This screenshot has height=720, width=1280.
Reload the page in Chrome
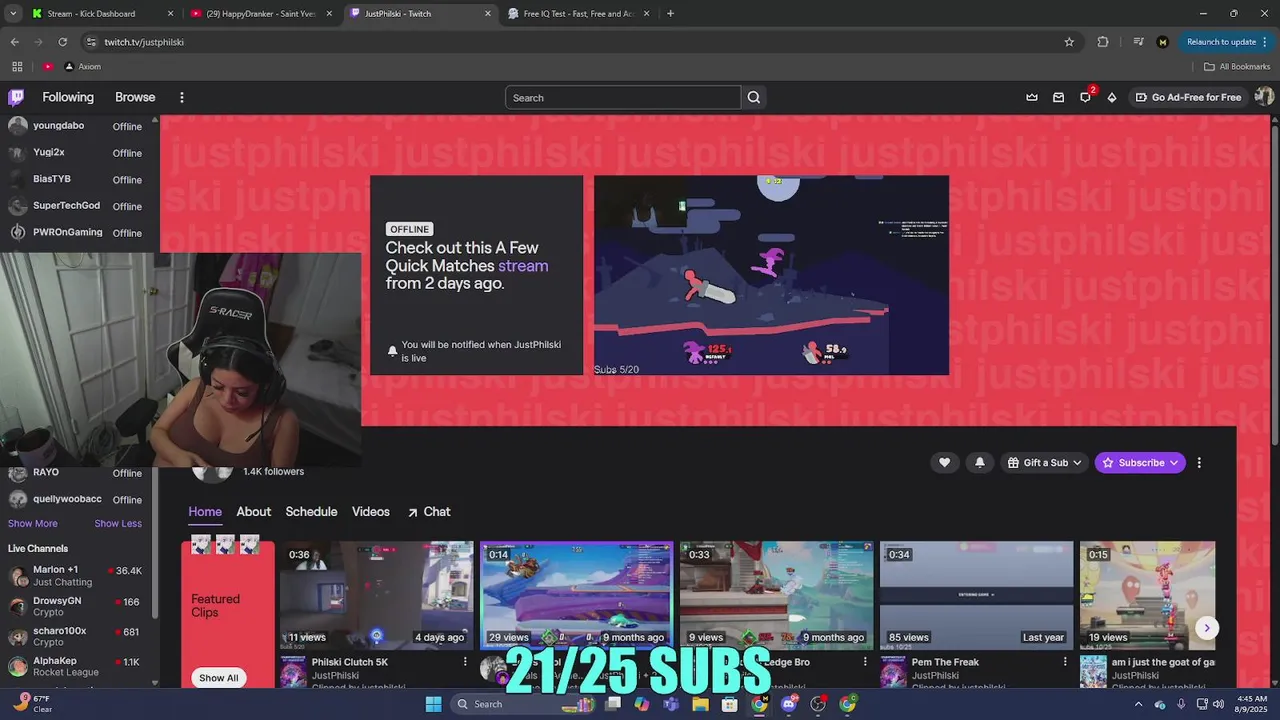coord(62,42)
